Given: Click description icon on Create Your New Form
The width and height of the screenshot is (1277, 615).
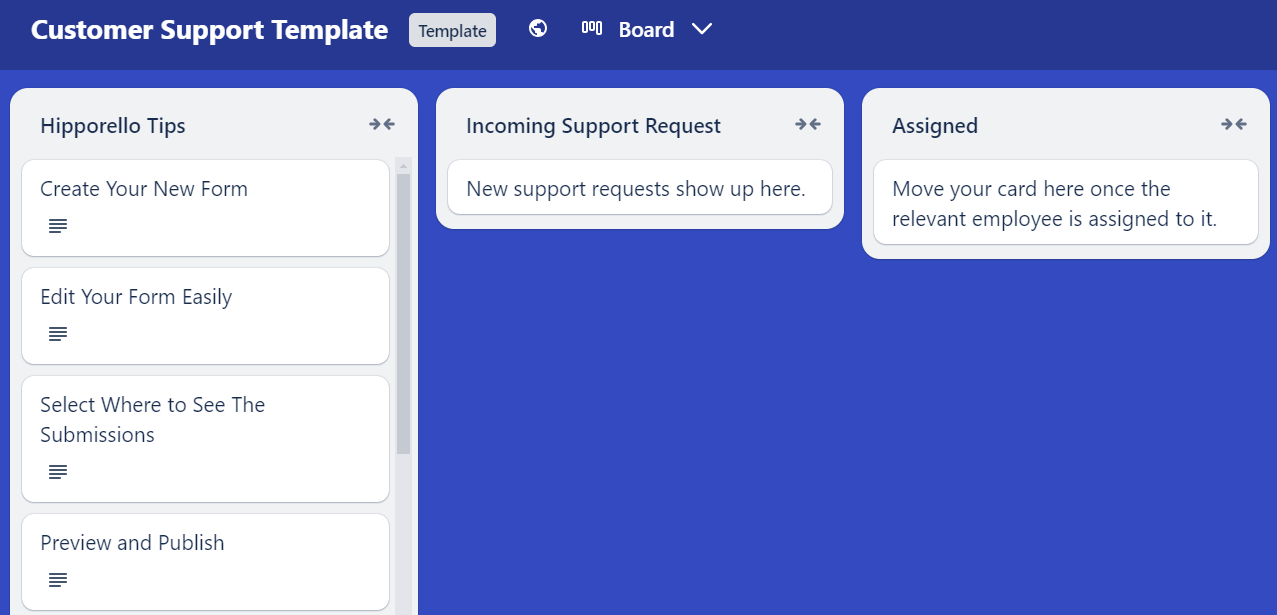Looking at the screenshot, I should (58, 227).
